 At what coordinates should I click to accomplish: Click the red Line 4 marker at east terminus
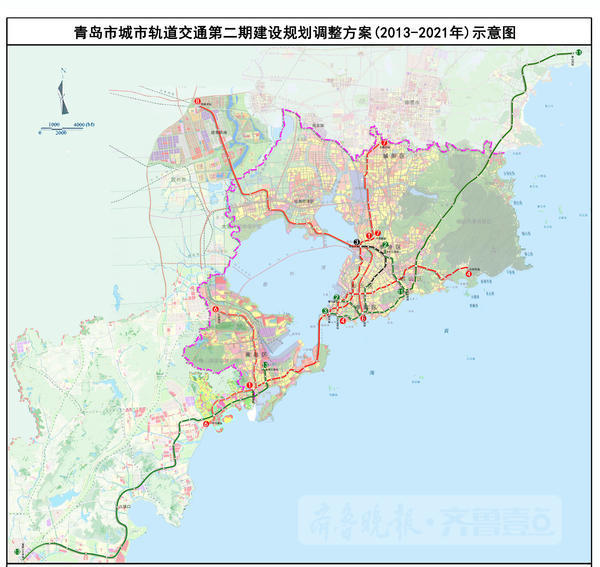(x=468, y=274)
